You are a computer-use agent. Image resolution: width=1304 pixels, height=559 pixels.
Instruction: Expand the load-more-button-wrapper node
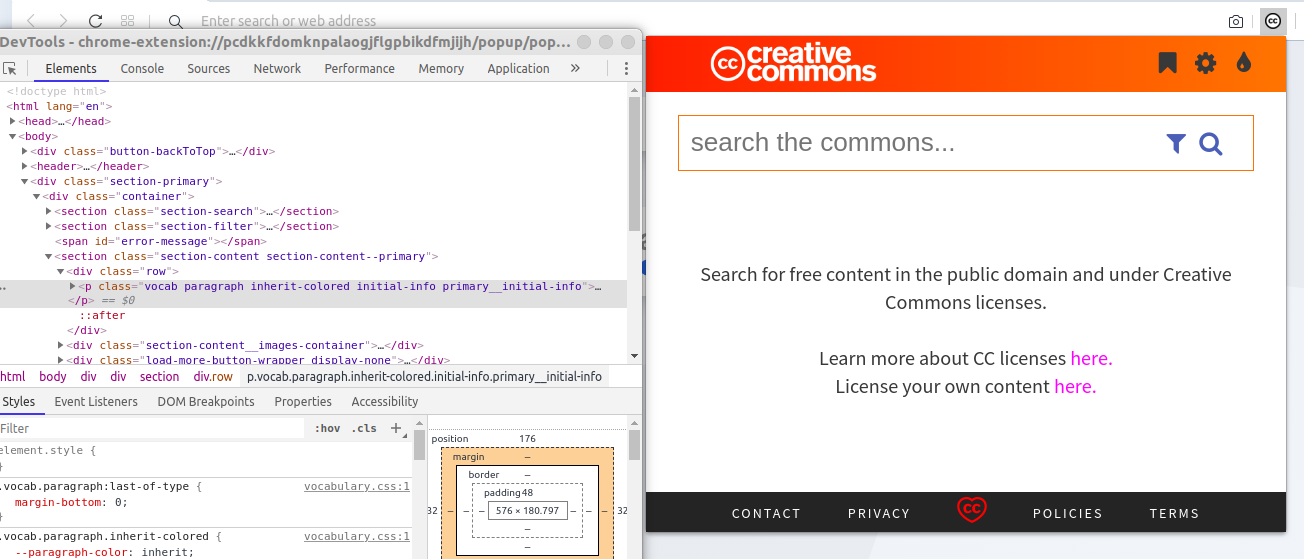point(61,360)
